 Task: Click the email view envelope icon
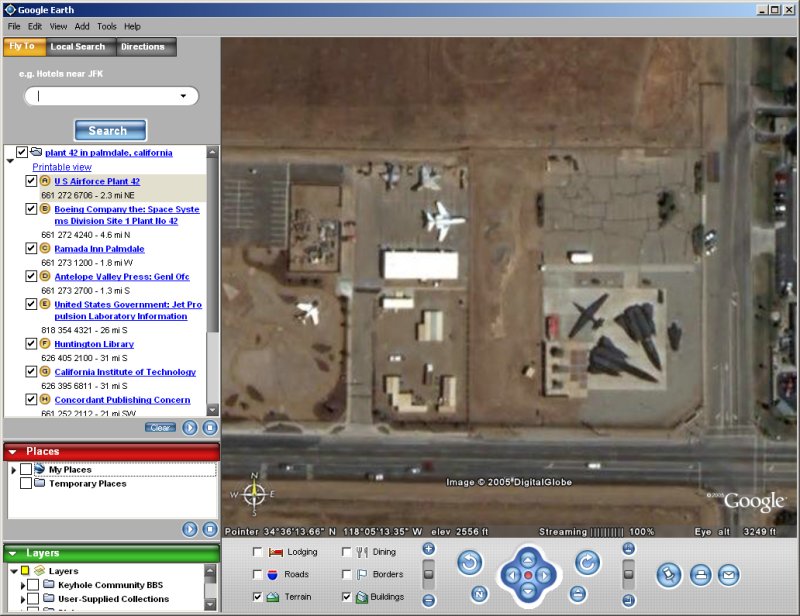point(729,575)
